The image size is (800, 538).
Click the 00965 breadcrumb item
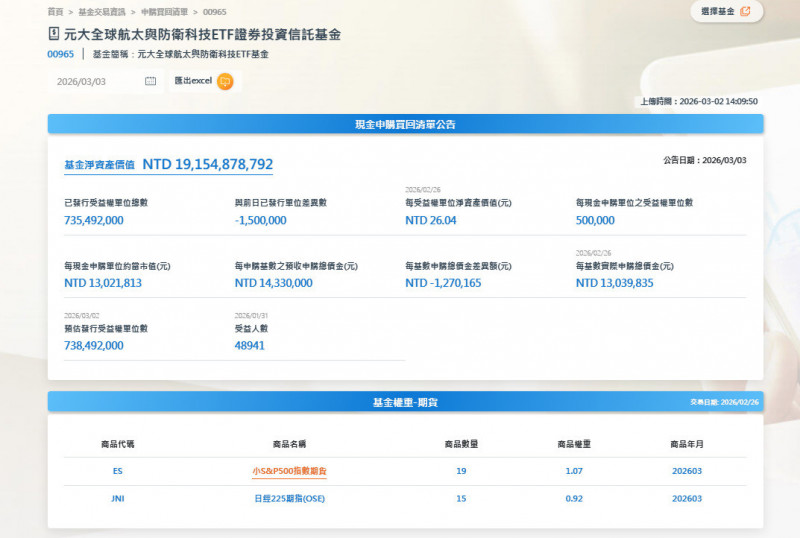click(215, 12)
